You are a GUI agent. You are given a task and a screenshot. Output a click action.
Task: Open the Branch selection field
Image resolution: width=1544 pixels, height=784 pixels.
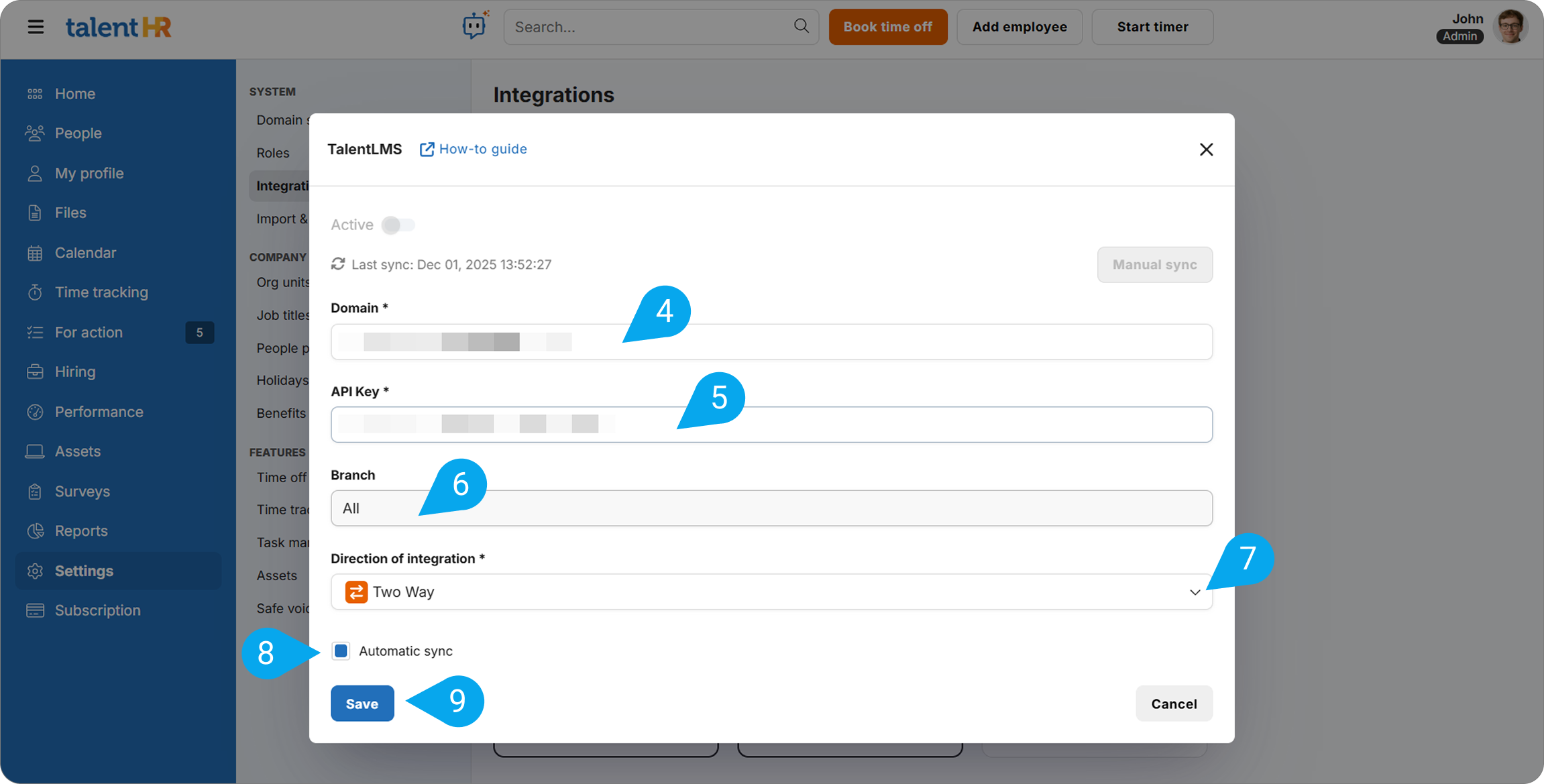[x=771, y=508]
